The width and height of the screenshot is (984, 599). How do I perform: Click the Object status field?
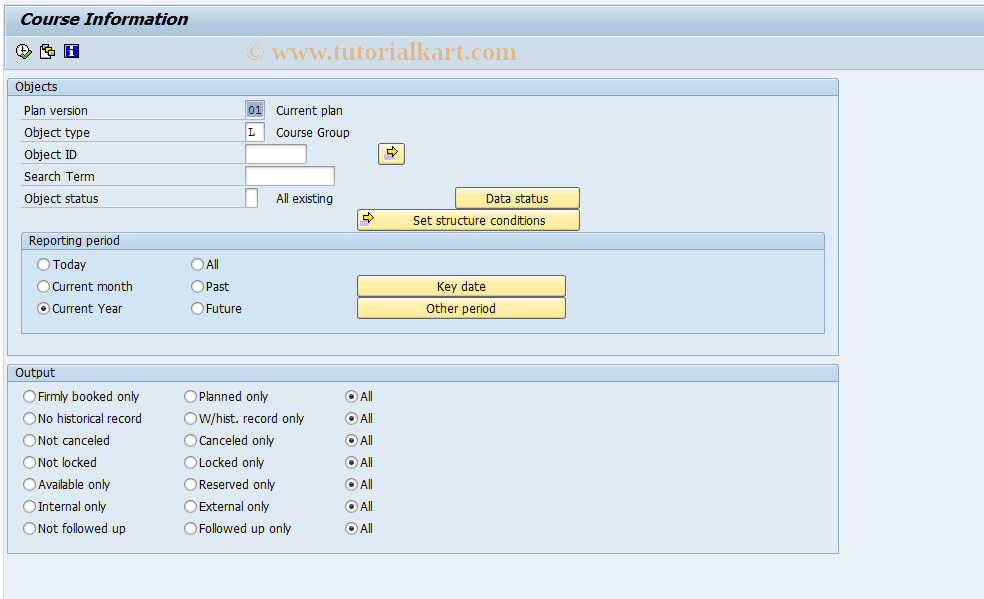click(251, 198)
